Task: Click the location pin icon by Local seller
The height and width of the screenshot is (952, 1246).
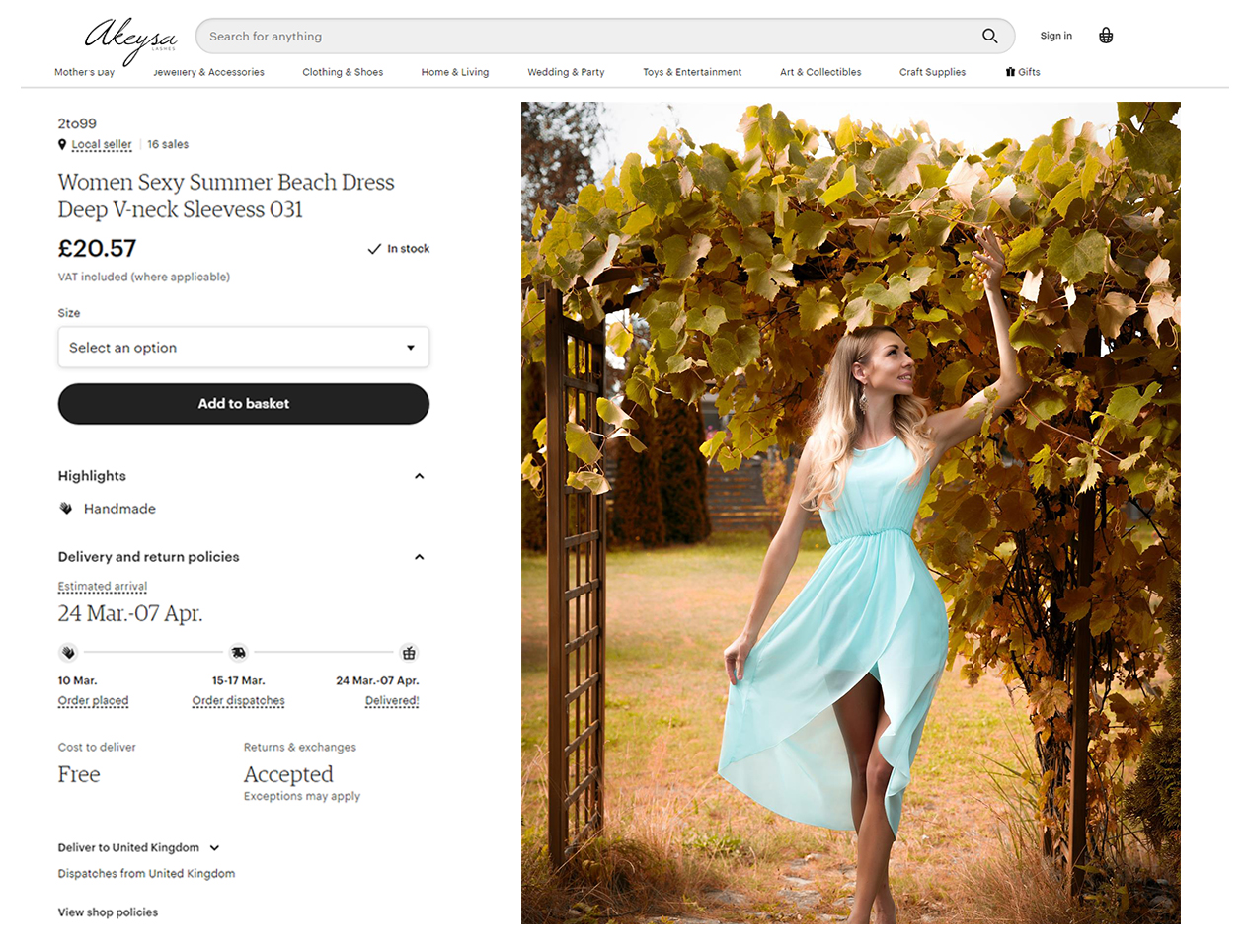Action: [62, 144]
